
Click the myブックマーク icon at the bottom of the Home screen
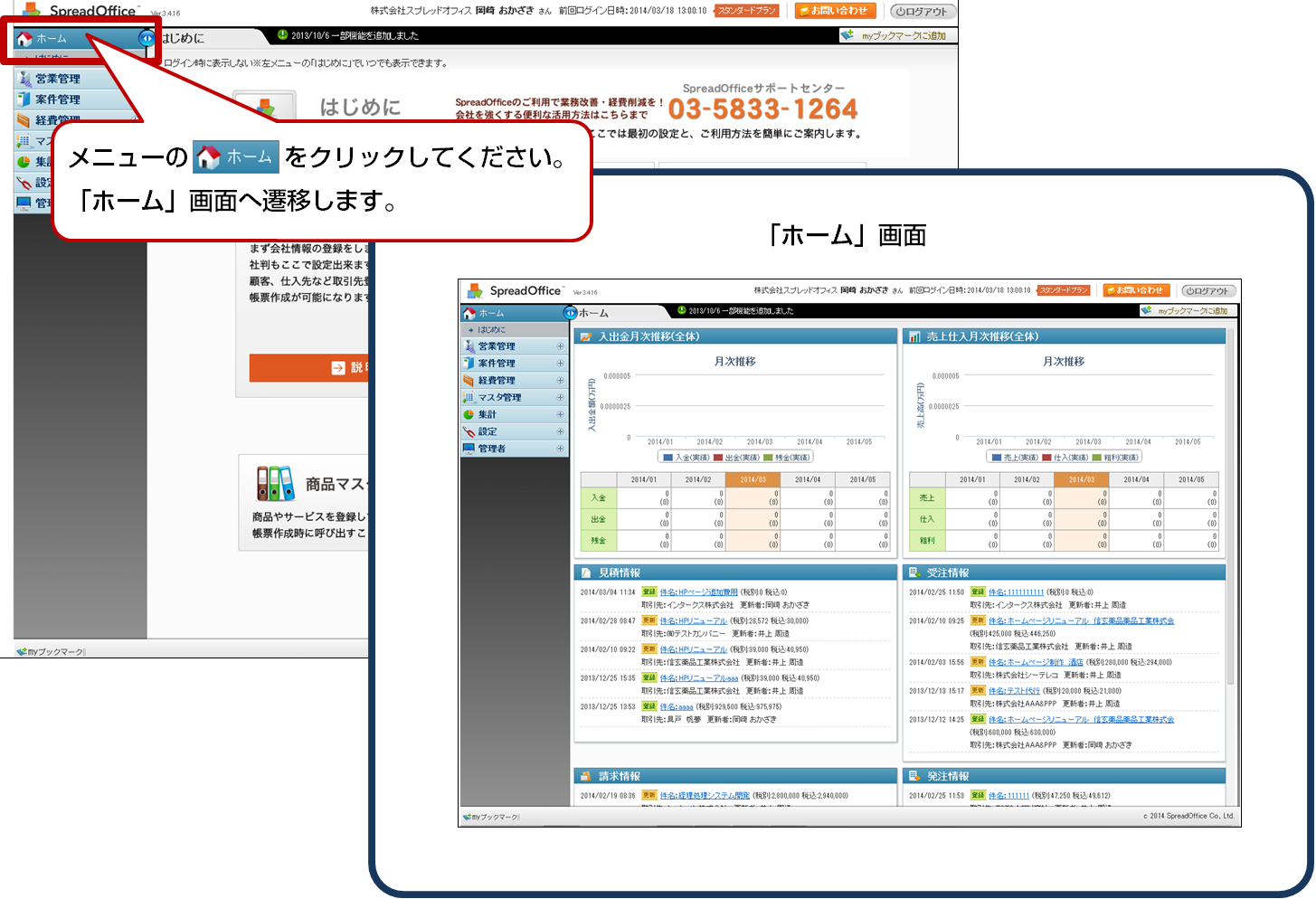coord(467,818)
